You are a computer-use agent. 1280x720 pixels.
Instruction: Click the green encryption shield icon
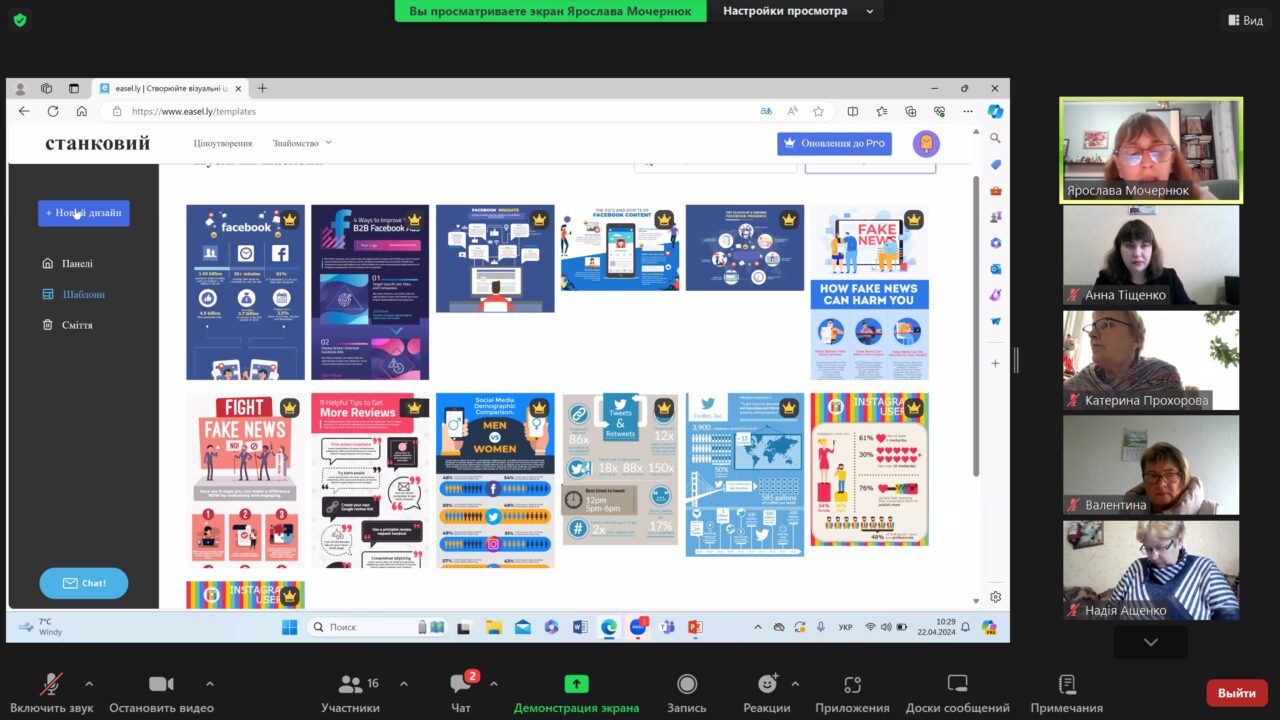(x=20, y=20)
